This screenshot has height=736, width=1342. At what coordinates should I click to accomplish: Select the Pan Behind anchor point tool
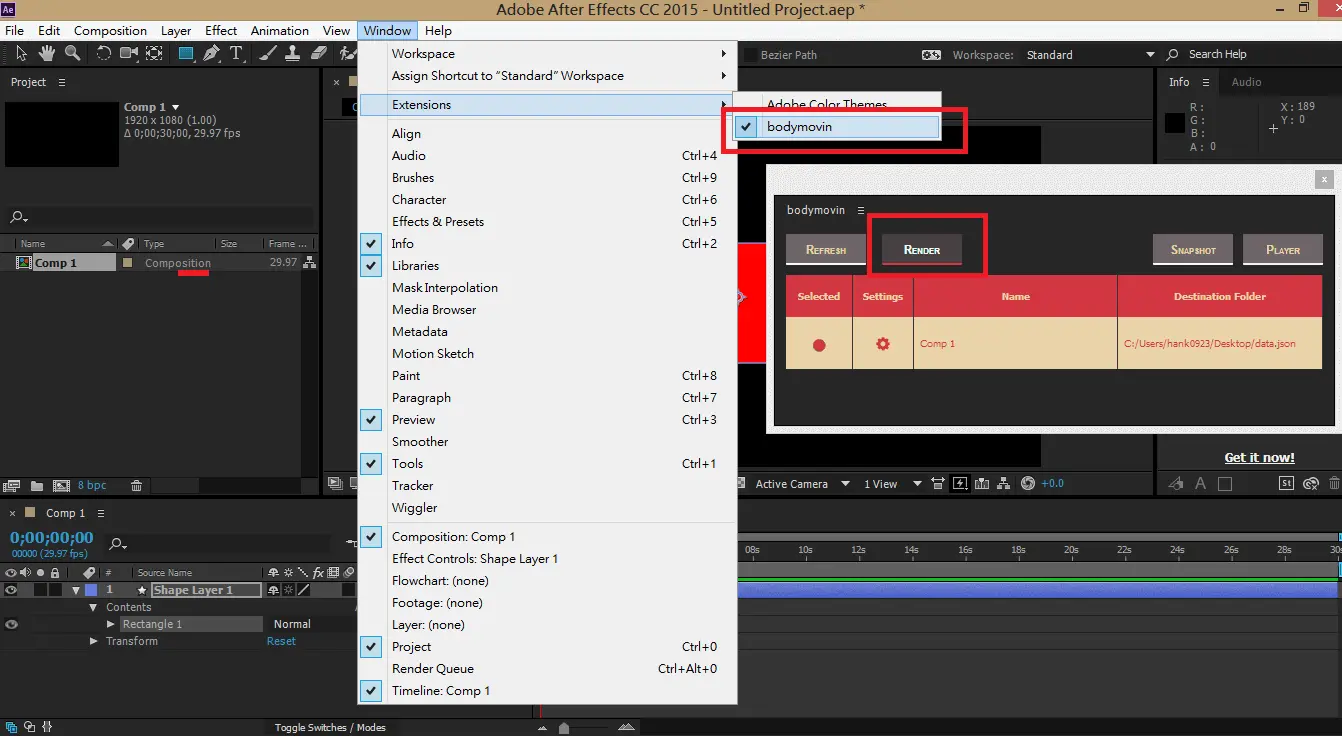(x=155, y=54)
